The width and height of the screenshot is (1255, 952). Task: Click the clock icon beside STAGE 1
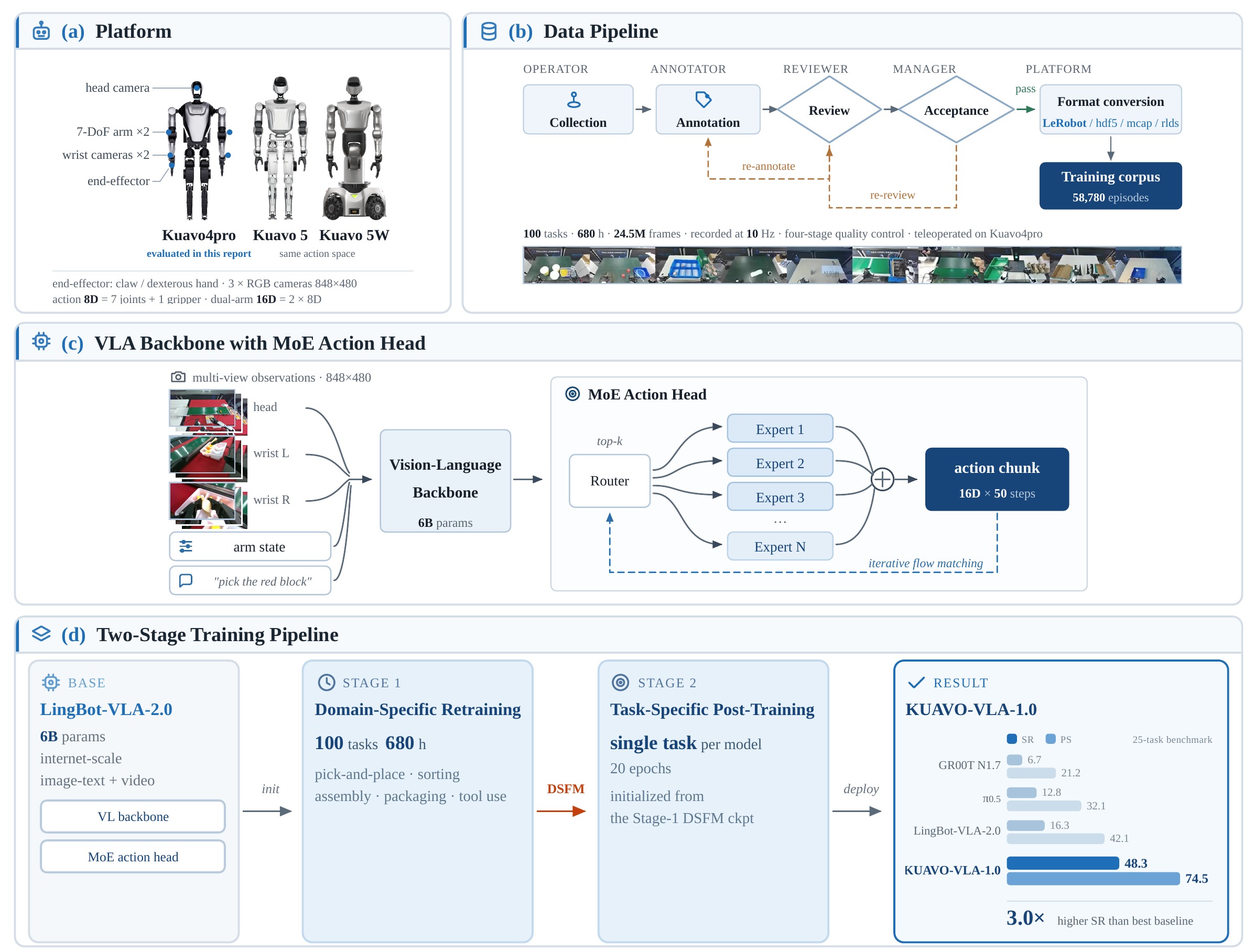coord(326,682)
